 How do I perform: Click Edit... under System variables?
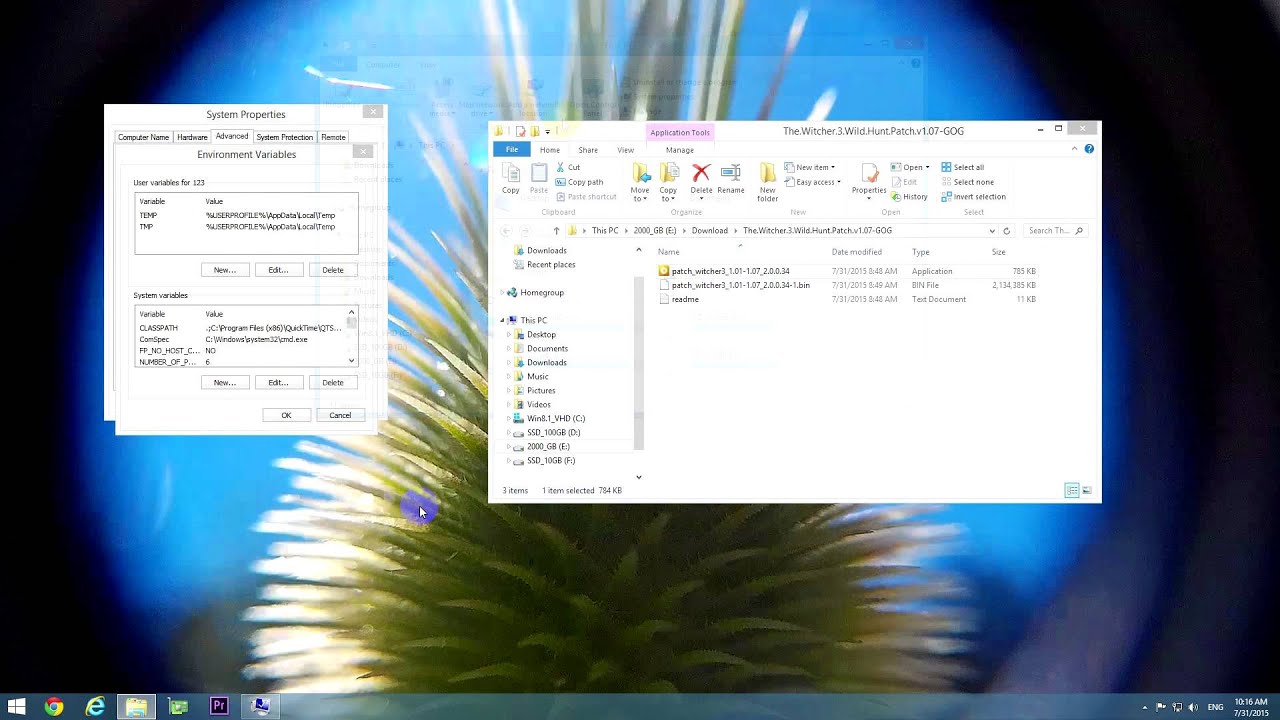click(278, 383)
